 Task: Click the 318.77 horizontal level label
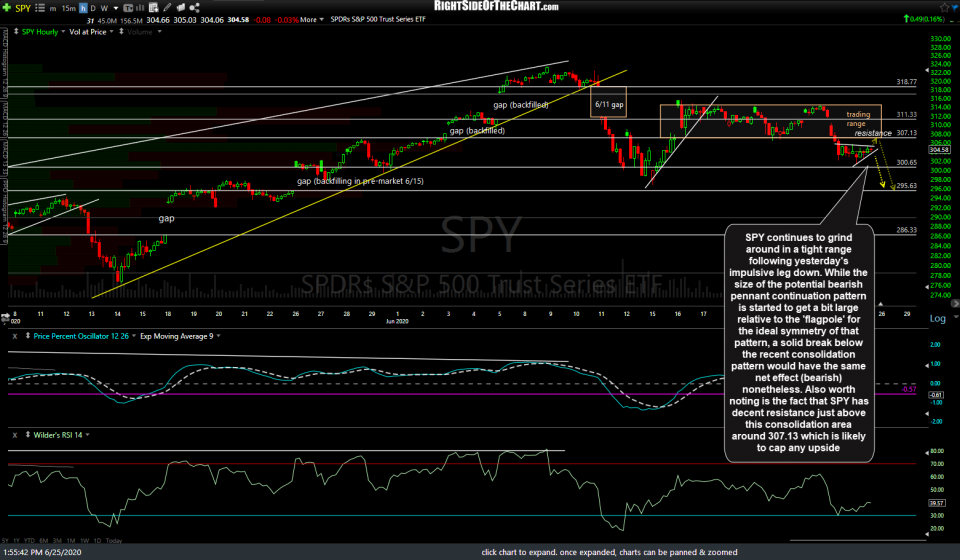906,81
